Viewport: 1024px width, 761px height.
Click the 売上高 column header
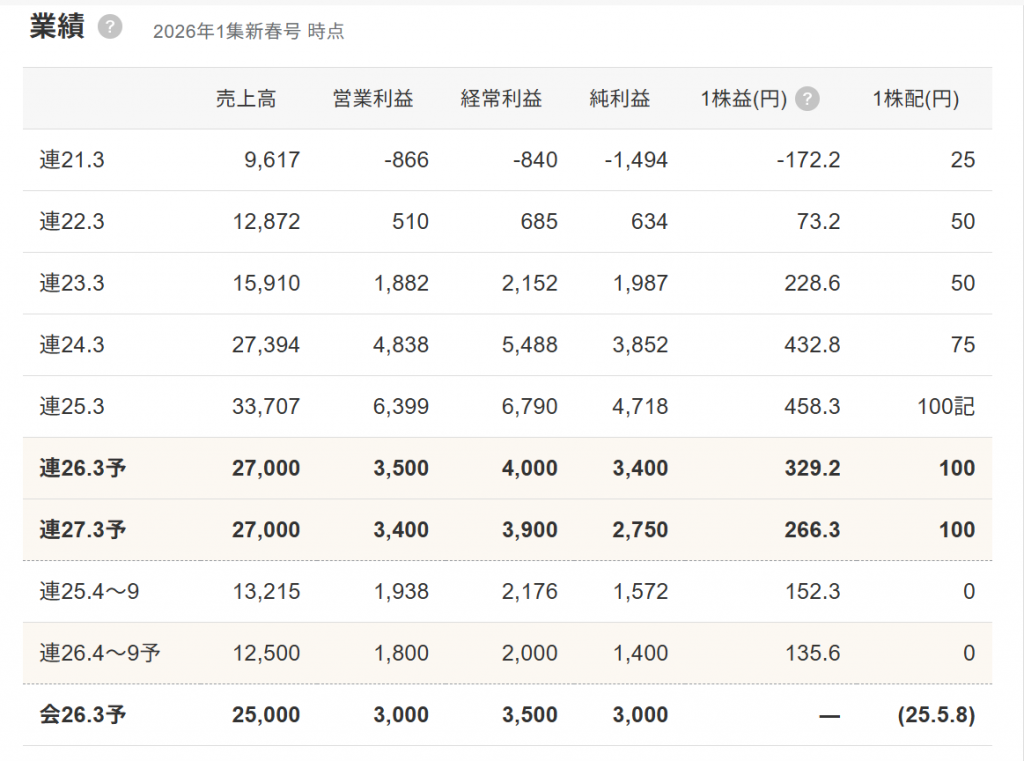(246, 99)
